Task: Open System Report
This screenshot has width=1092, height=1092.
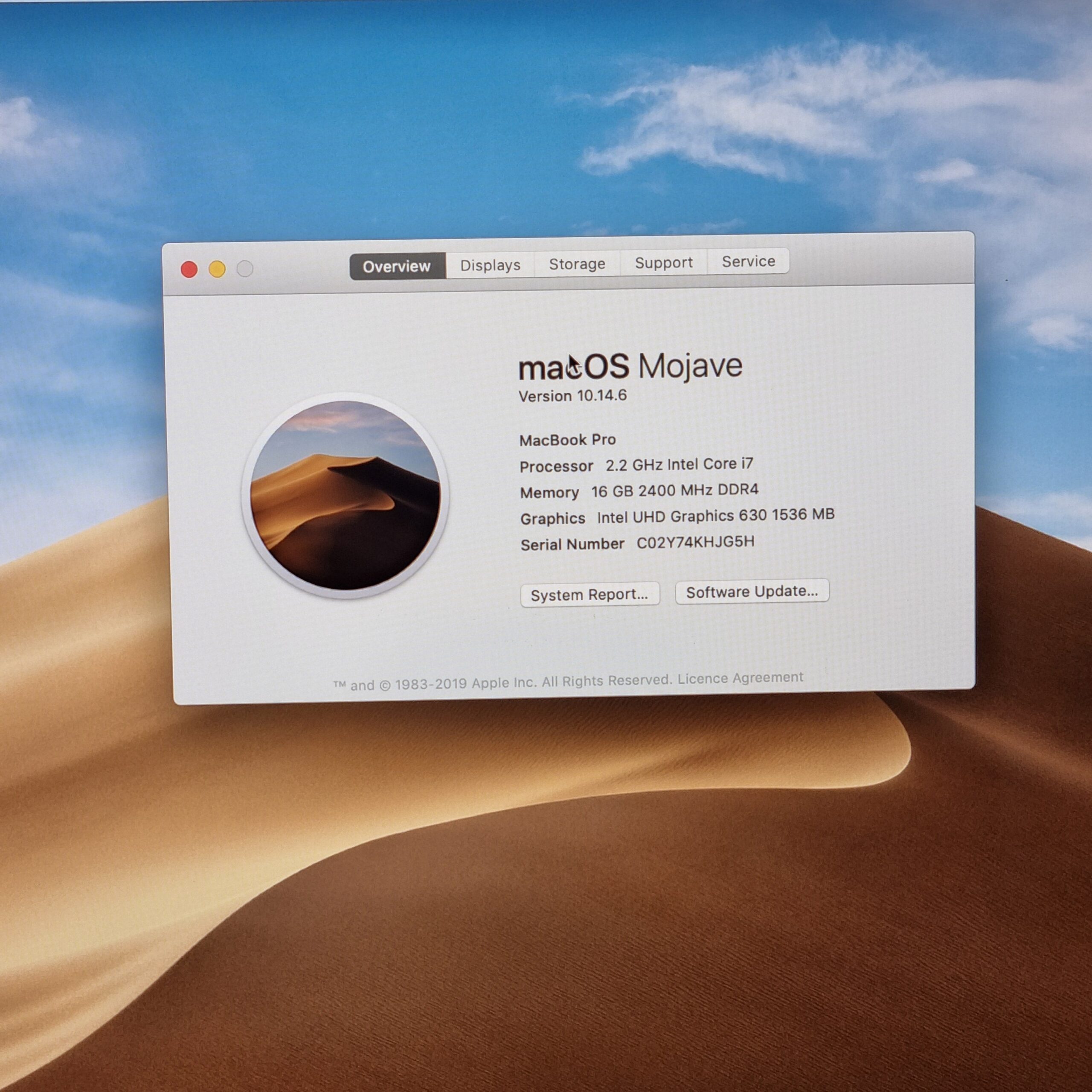Action: [x=590, y=595]
